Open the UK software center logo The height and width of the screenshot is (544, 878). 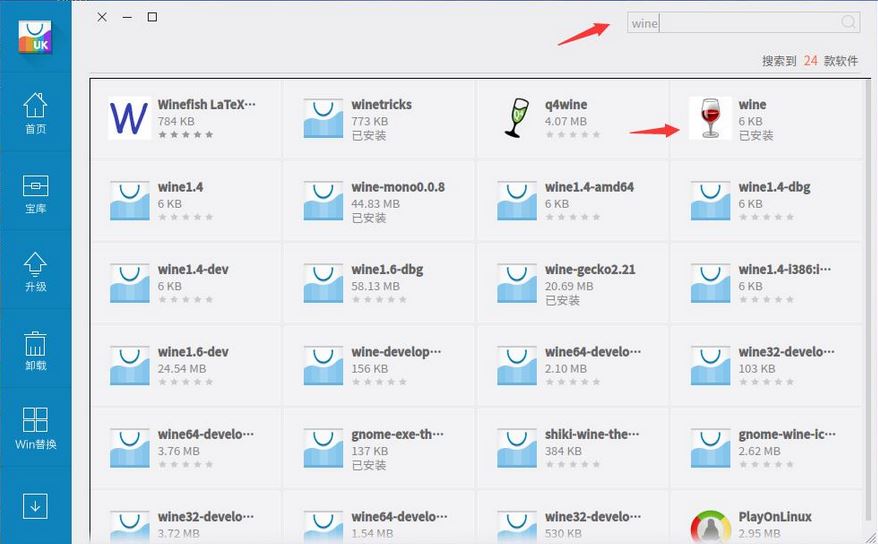point(35,37)
